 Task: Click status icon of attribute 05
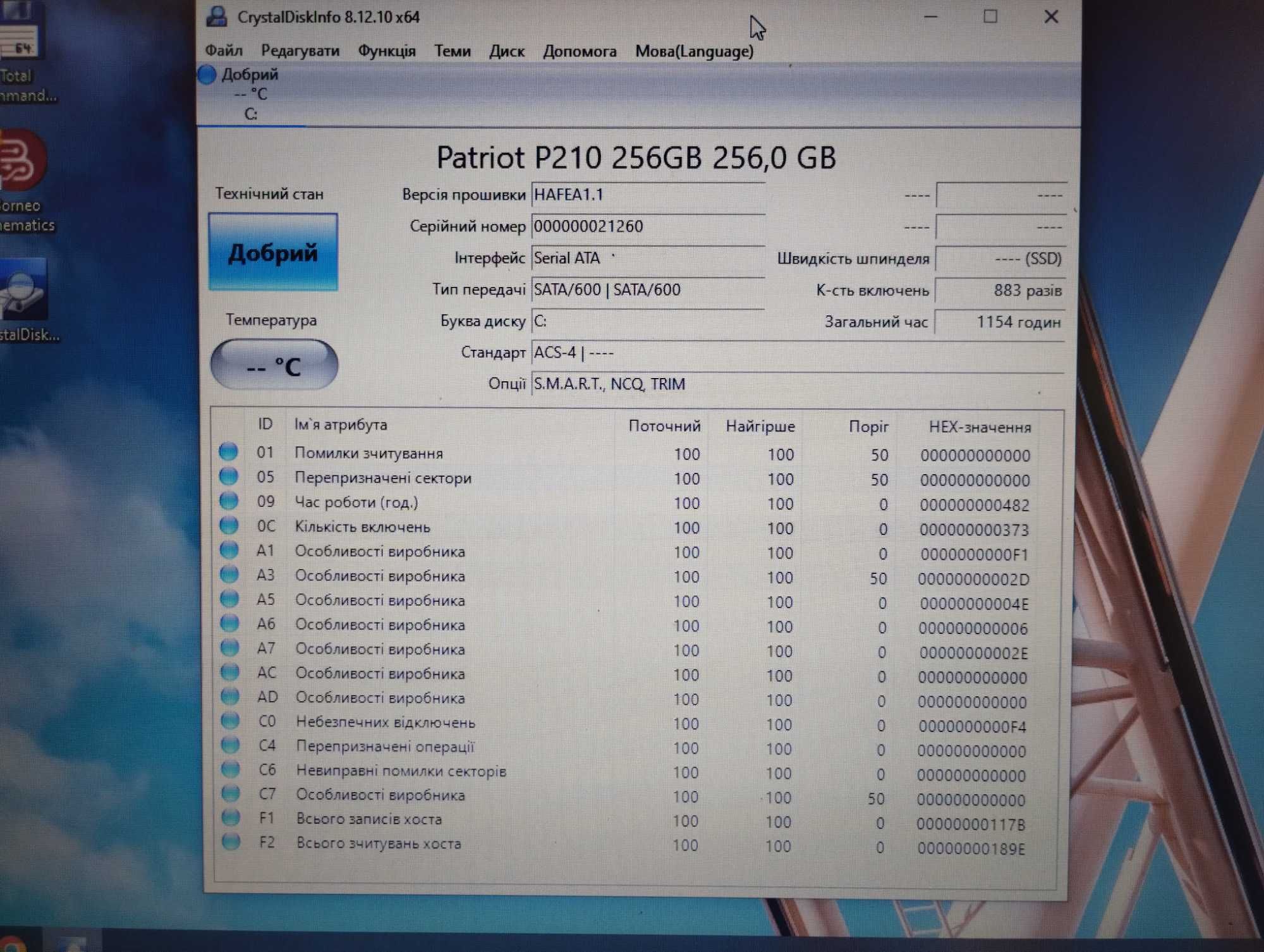(228, 477)
